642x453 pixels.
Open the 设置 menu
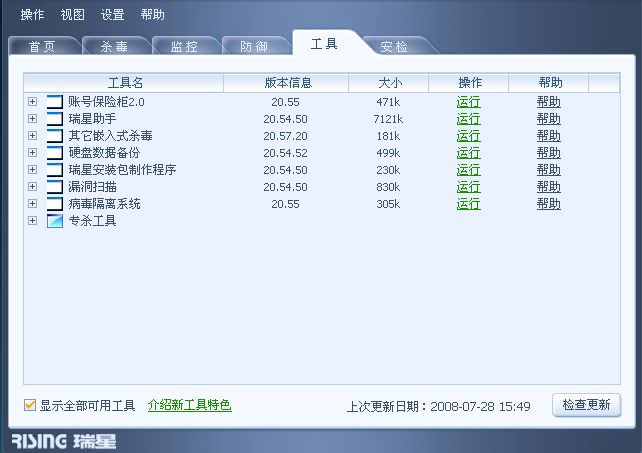click(x=112, y=15)
